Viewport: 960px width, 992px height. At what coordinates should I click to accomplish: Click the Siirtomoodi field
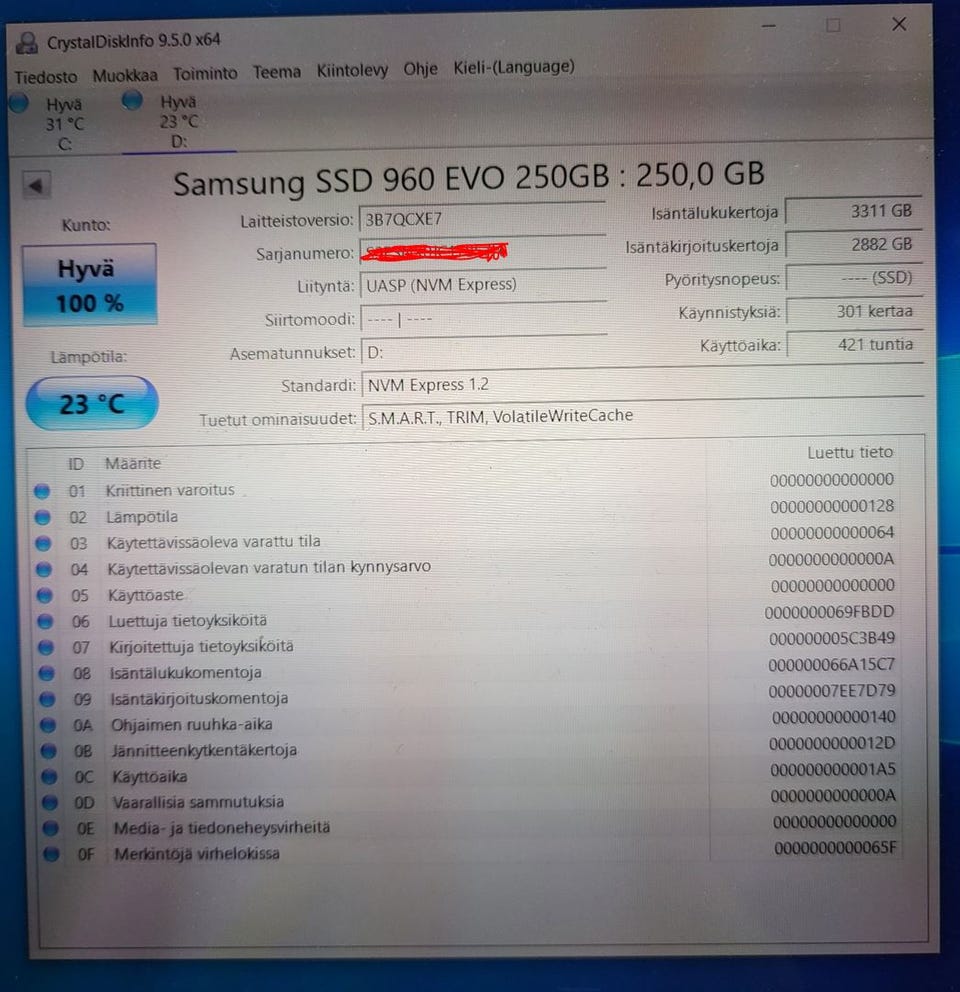(x=483, y=318)
